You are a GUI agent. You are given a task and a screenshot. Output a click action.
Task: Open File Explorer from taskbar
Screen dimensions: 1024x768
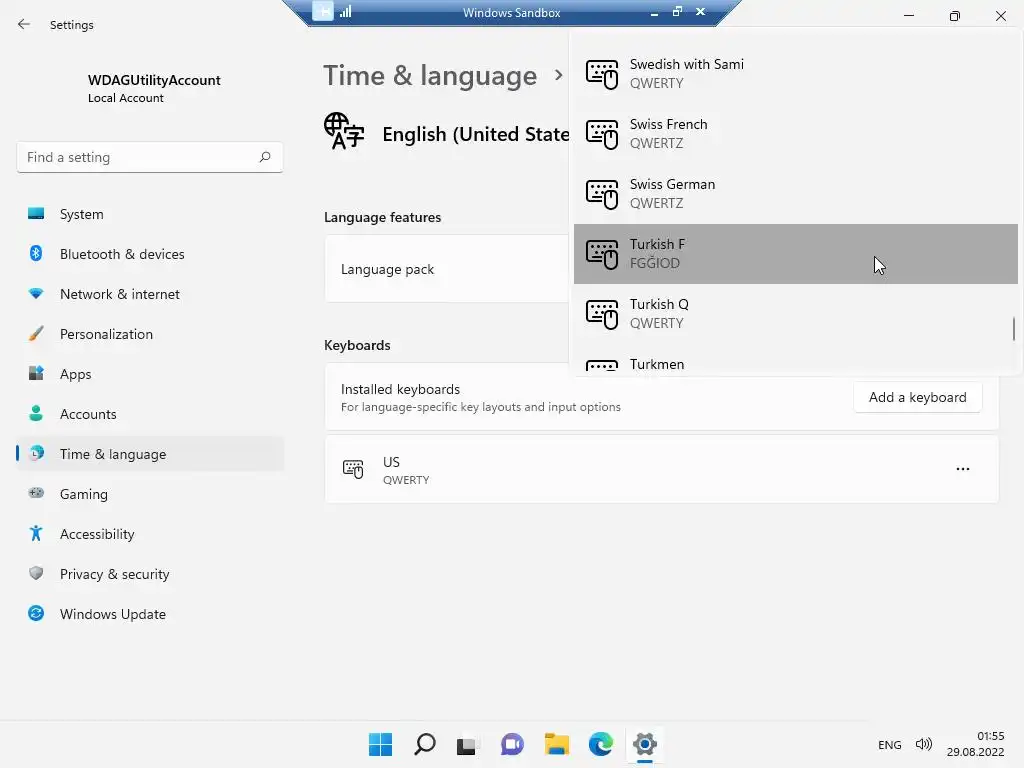click(x=556, y=744)
